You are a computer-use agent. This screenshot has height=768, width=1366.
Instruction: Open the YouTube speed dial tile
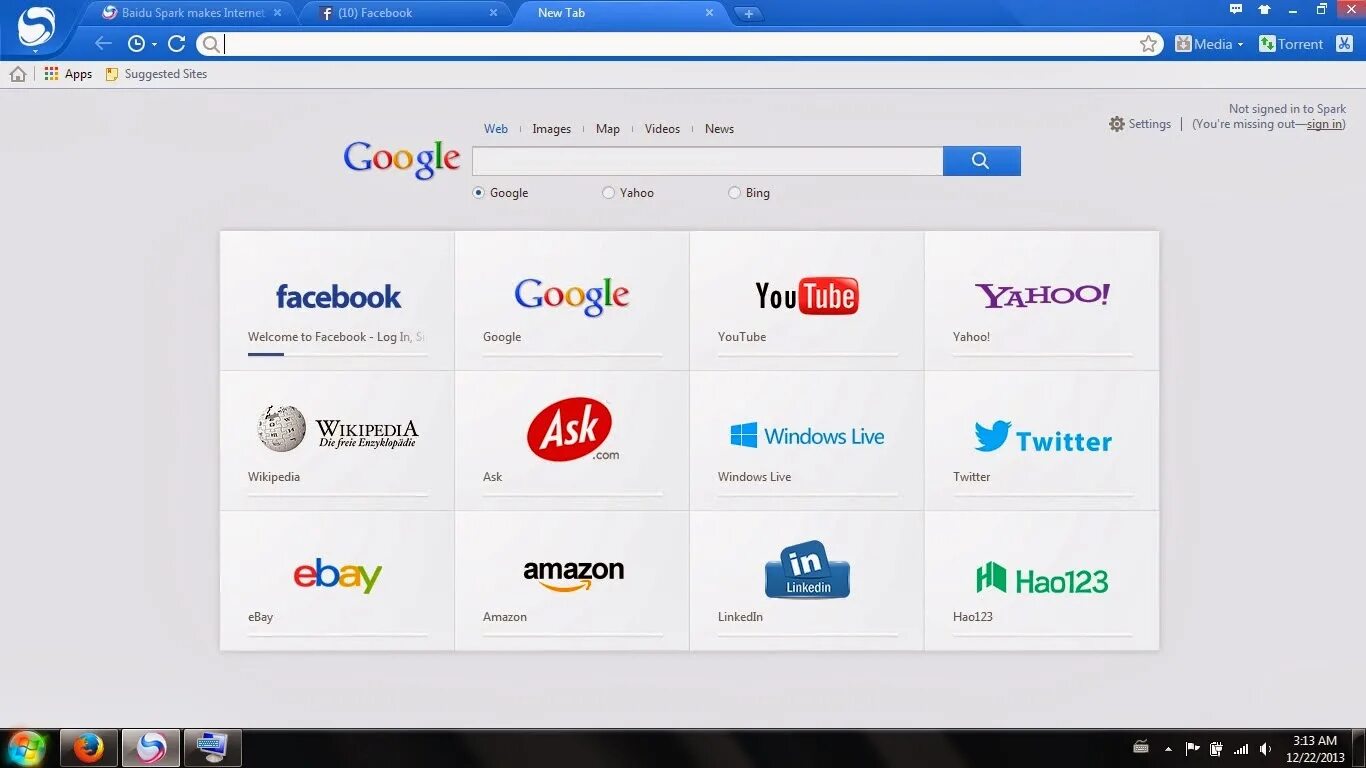(x=807, y=301)
